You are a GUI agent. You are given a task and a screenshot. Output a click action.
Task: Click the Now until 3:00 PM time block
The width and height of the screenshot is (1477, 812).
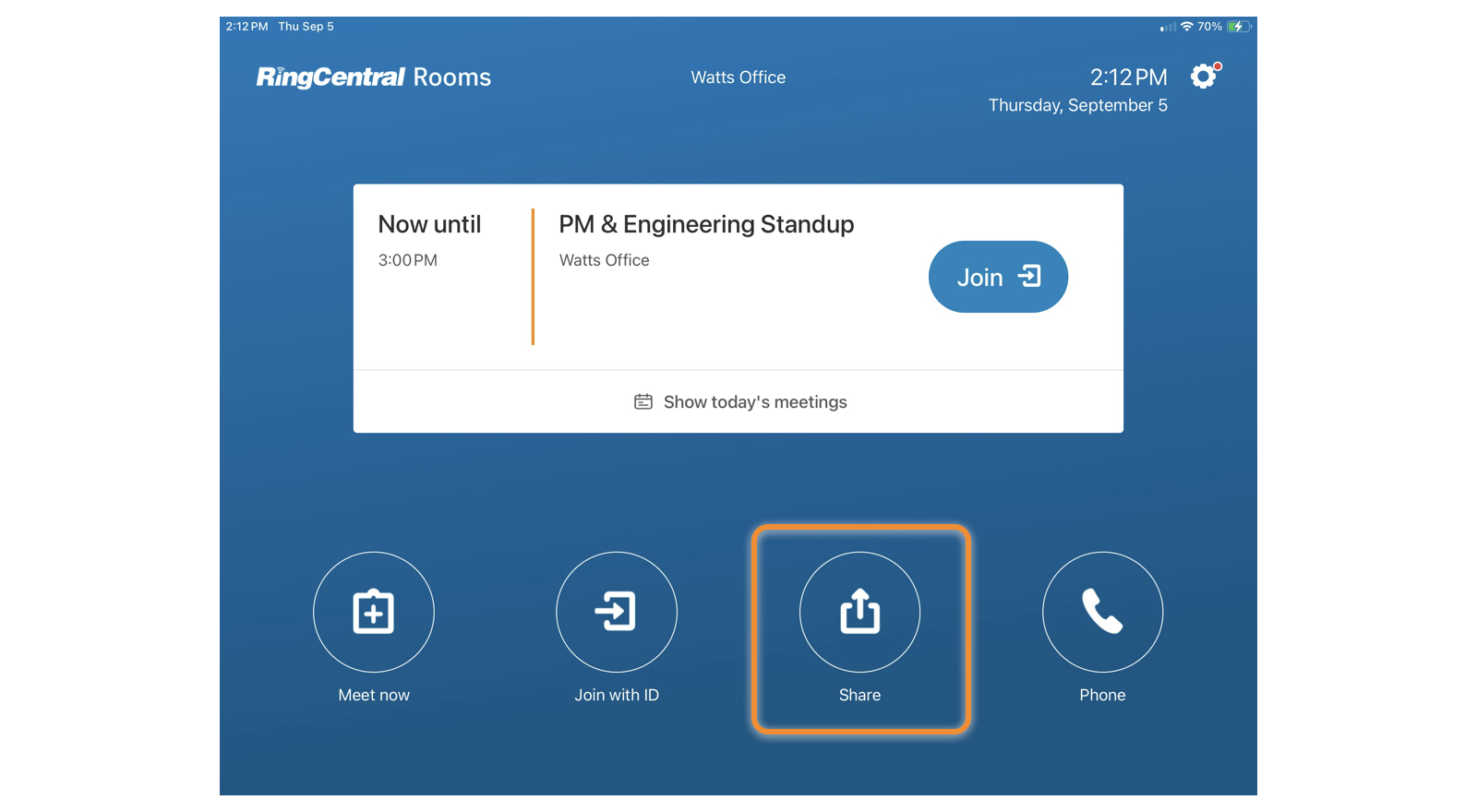[429, 241]
